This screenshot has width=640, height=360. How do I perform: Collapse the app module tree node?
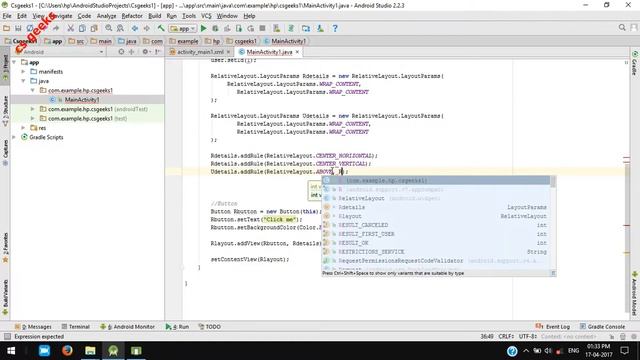pyautogui.click(x=14, y=62)
